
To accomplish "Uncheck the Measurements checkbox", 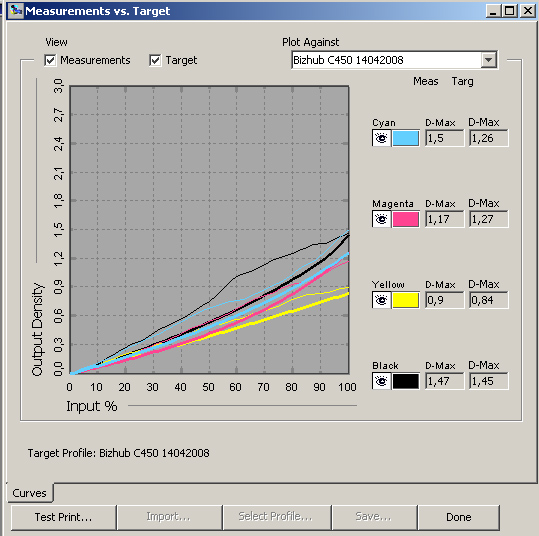I will (50, 61).
